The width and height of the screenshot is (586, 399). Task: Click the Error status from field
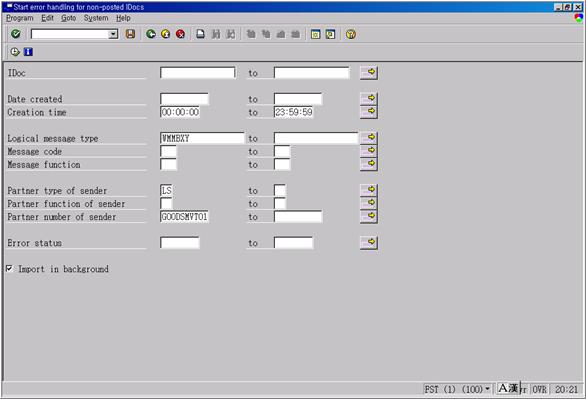coord(180,243)
